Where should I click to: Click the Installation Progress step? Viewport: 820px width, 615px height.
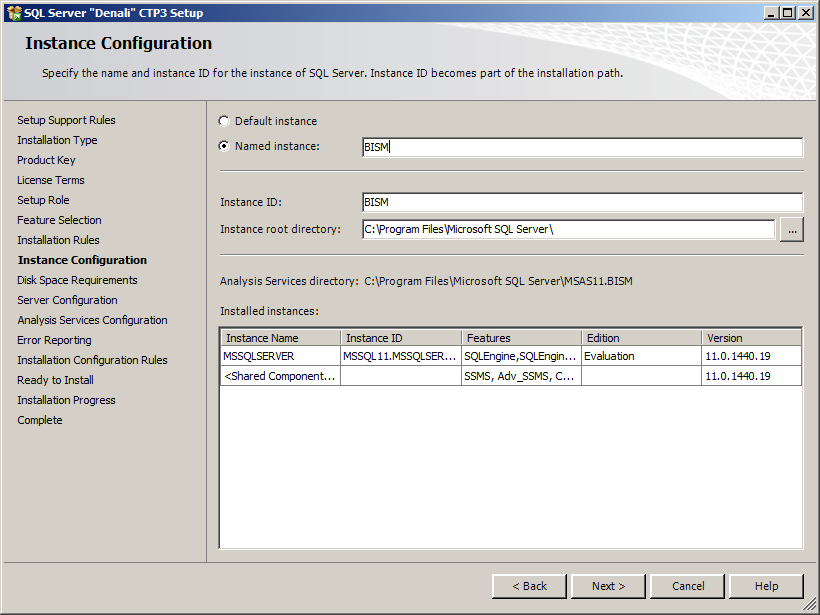click(x=66, y=400)
